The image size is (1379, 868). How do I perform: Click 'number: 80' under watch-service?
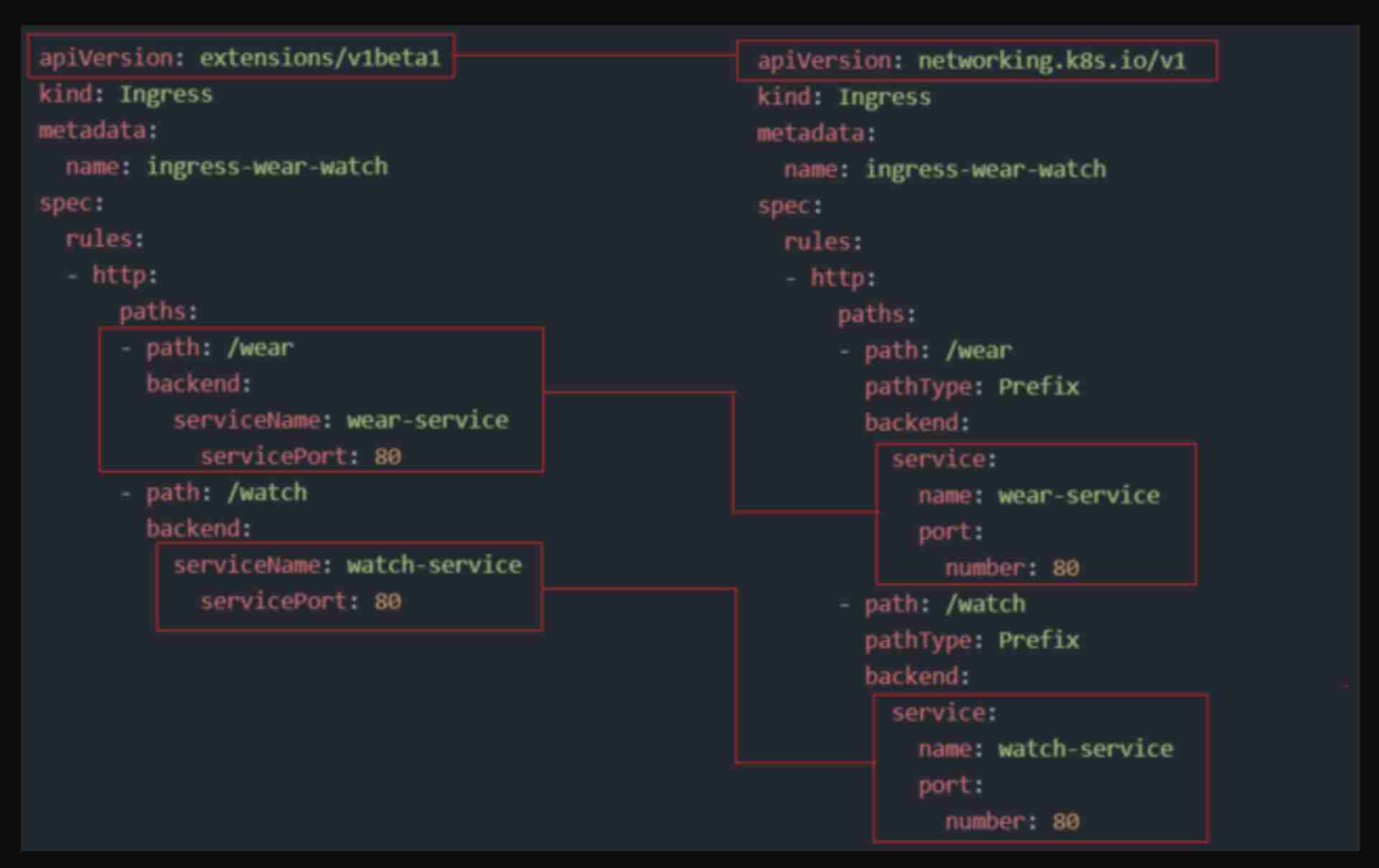pyautogui.click(x=1012, y=821)
